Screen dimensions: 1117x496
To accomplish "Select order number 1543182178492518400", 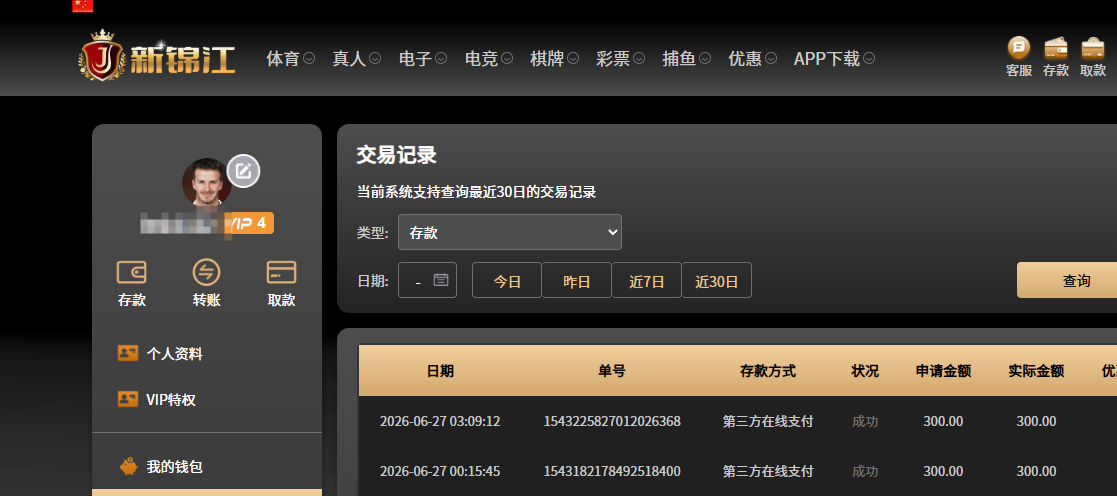I will (x=612, y=471).
